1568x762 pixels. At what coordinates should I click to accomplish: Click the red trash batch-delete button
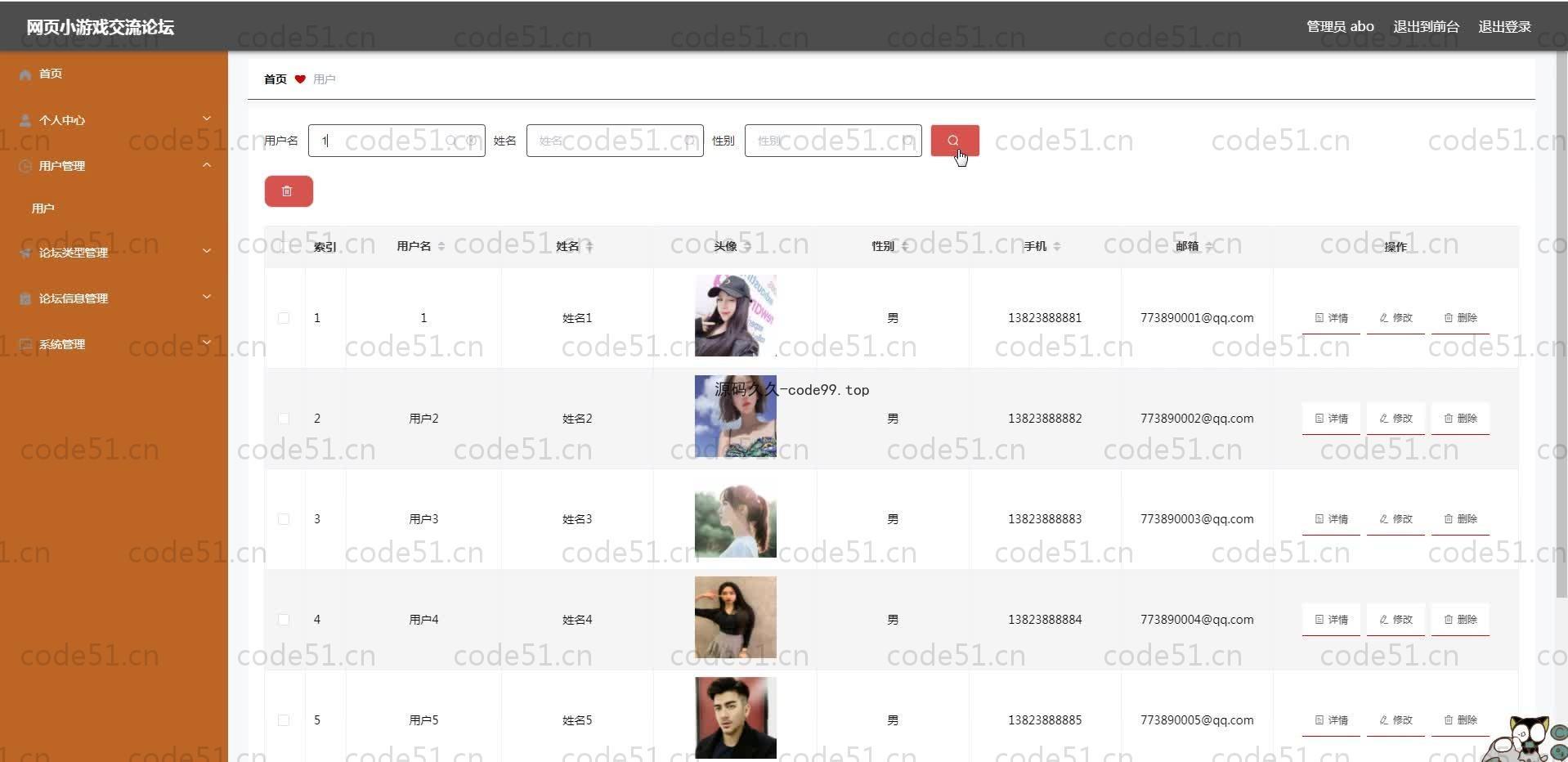[289, 191]
